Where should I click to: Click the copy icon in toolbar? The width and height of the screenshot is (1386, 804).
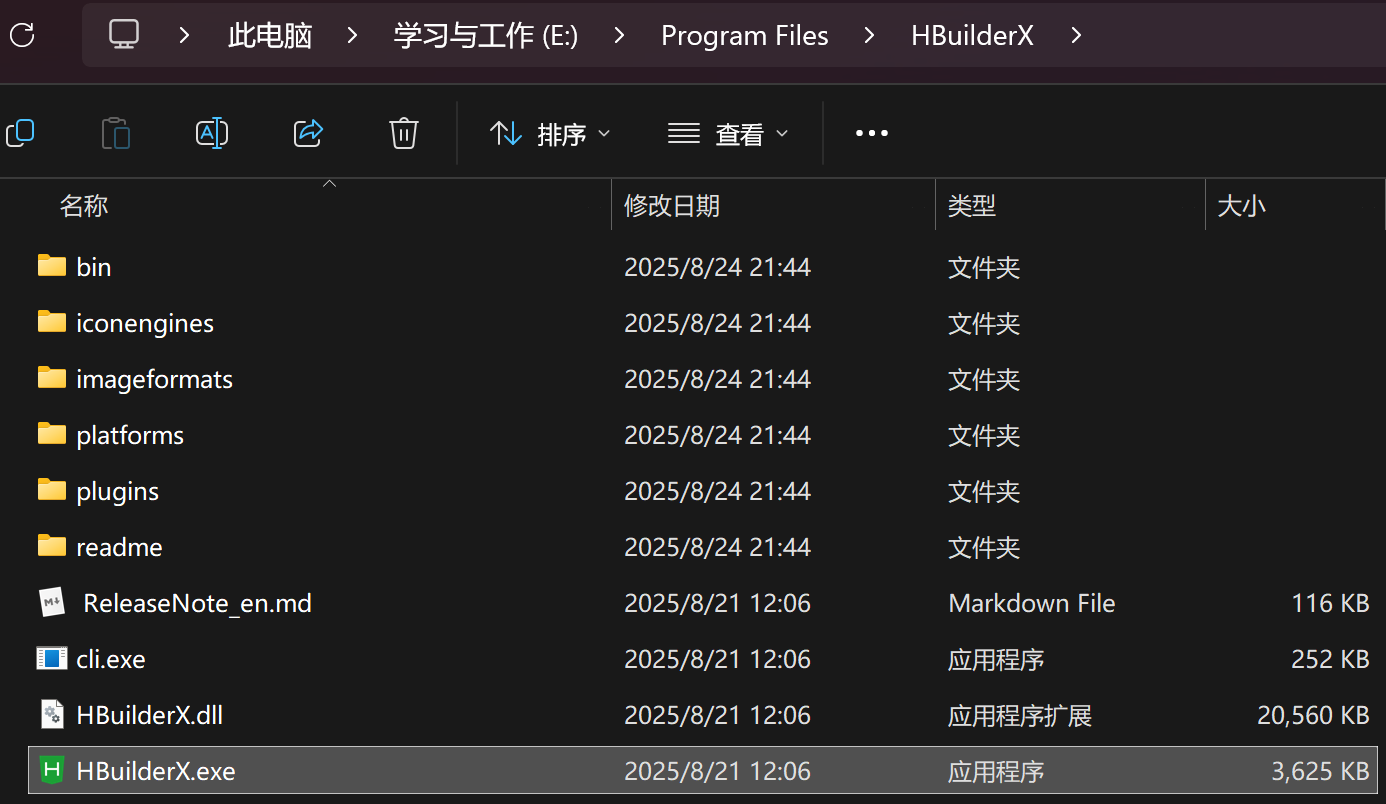click(20, 133)
